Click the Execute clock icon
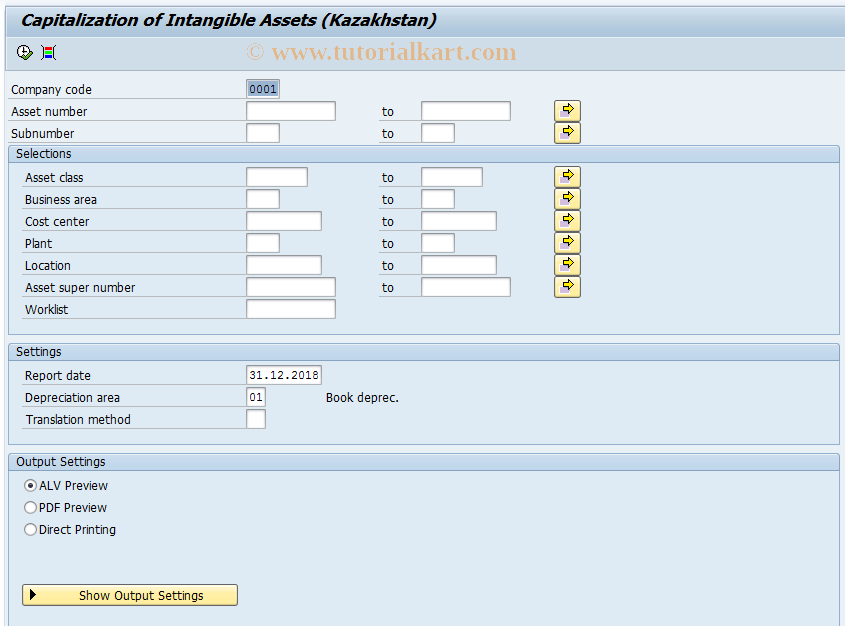The height and width of the screenshot is (626, 845). (25, 52)
